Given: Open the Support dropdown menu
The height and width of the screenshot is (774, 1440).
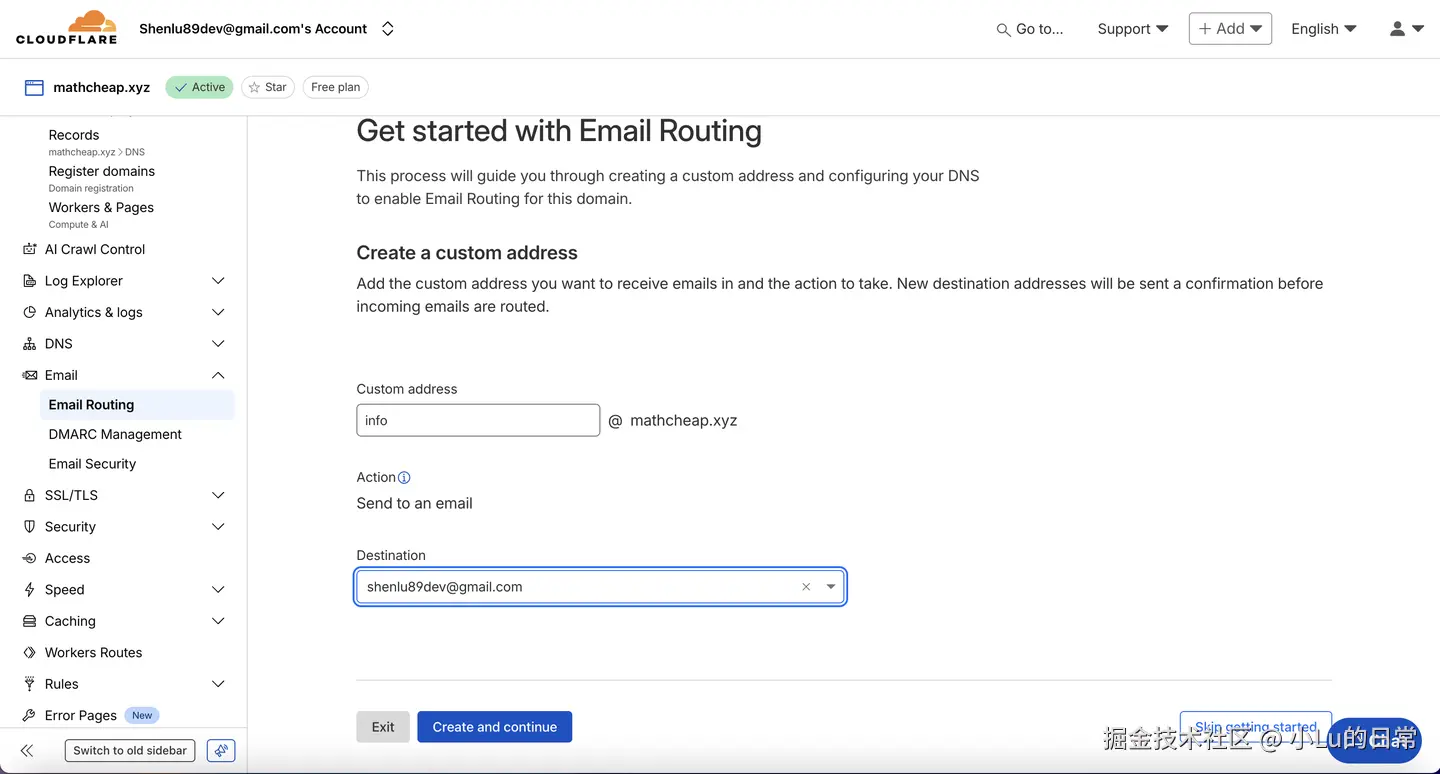Looking at the screenshot, I should 1132,29.
